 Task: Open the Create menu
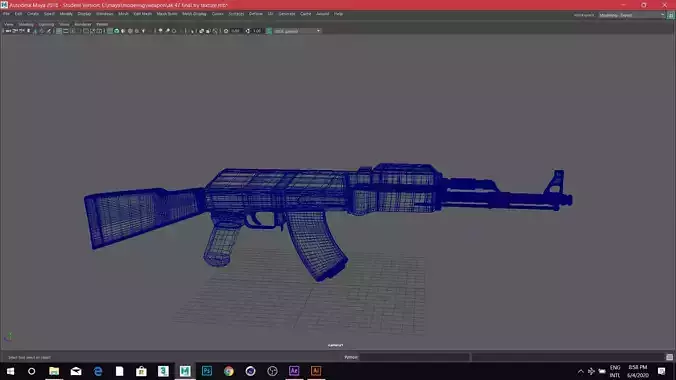pyautogui.click(x=33, y=14)
